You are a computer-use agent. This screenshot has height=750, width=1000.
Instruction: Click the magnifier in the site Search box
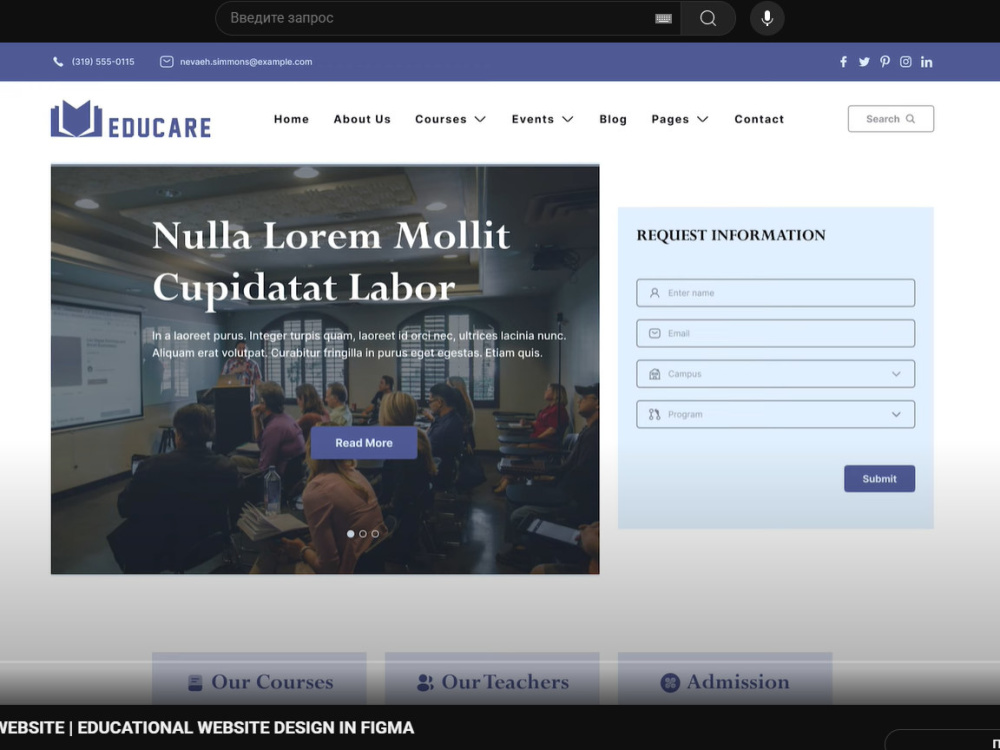click(x=911, y=119)
